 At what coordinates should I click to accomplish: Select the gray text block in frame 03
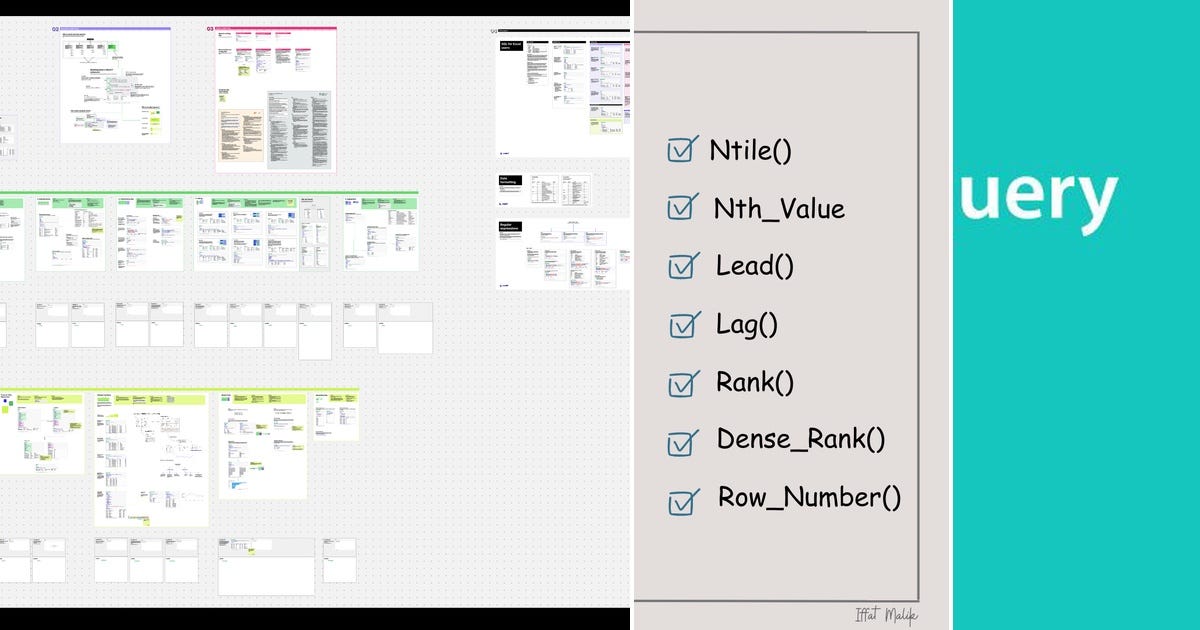[297, 129]
